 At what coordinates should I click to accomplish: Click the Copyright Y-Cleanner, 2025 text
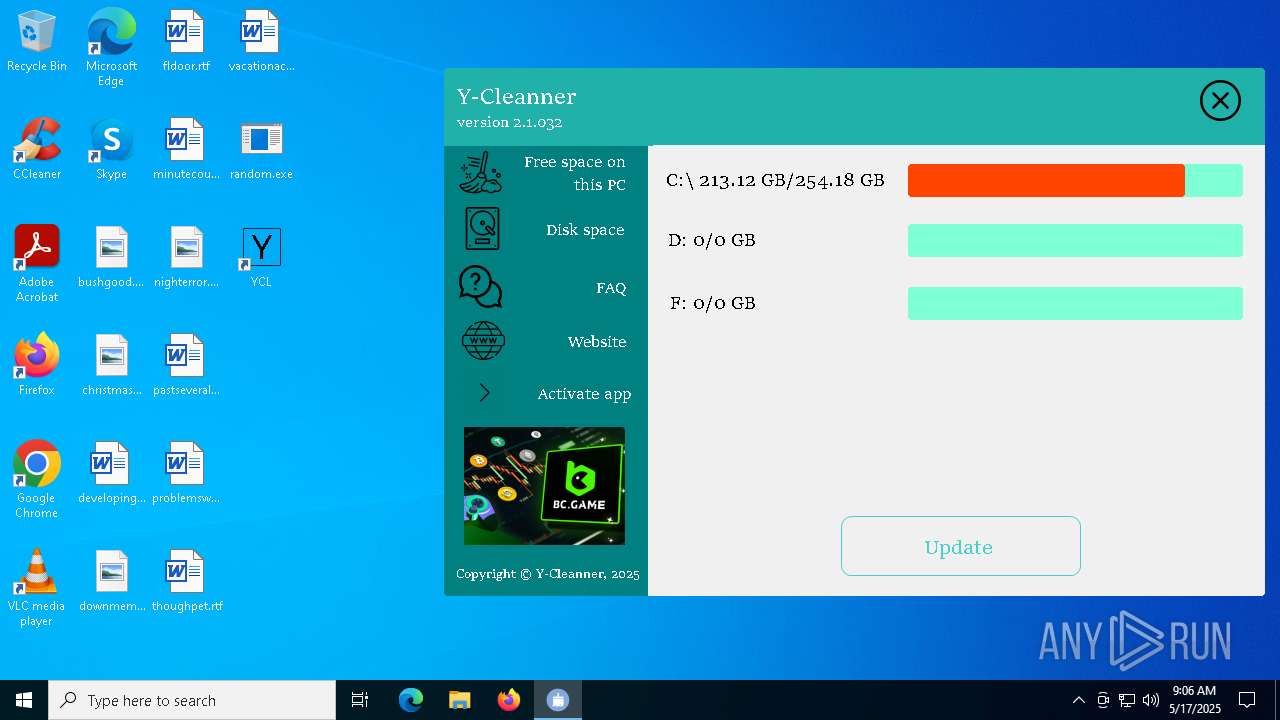(x=547, y=574)
